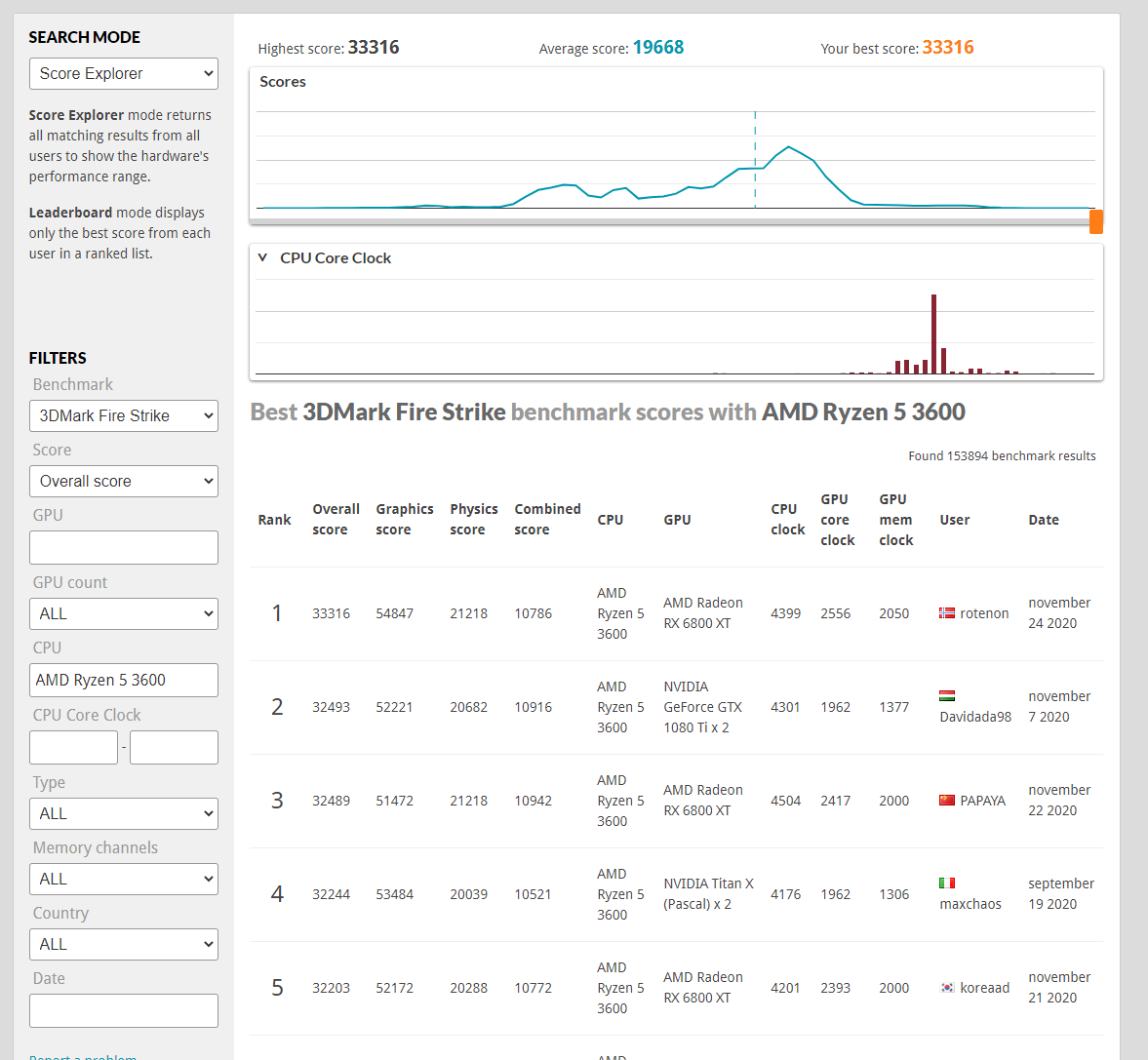Open the rank 1 result with score 33316
This screenshot has height=1060, width=1148.
point(331,613)
